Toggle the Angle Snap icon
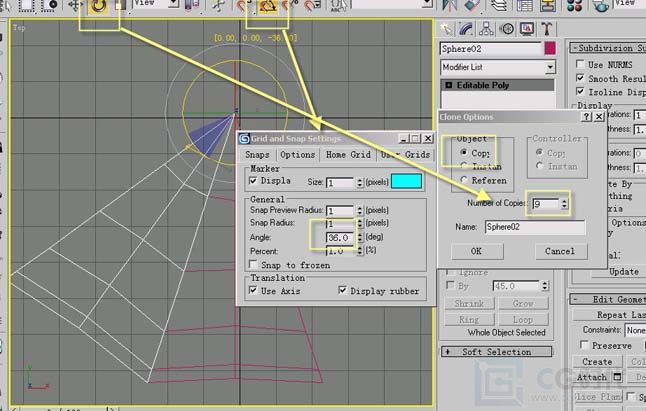The height and width of the screenshot is (411, 646). click(x=267, y=6)
